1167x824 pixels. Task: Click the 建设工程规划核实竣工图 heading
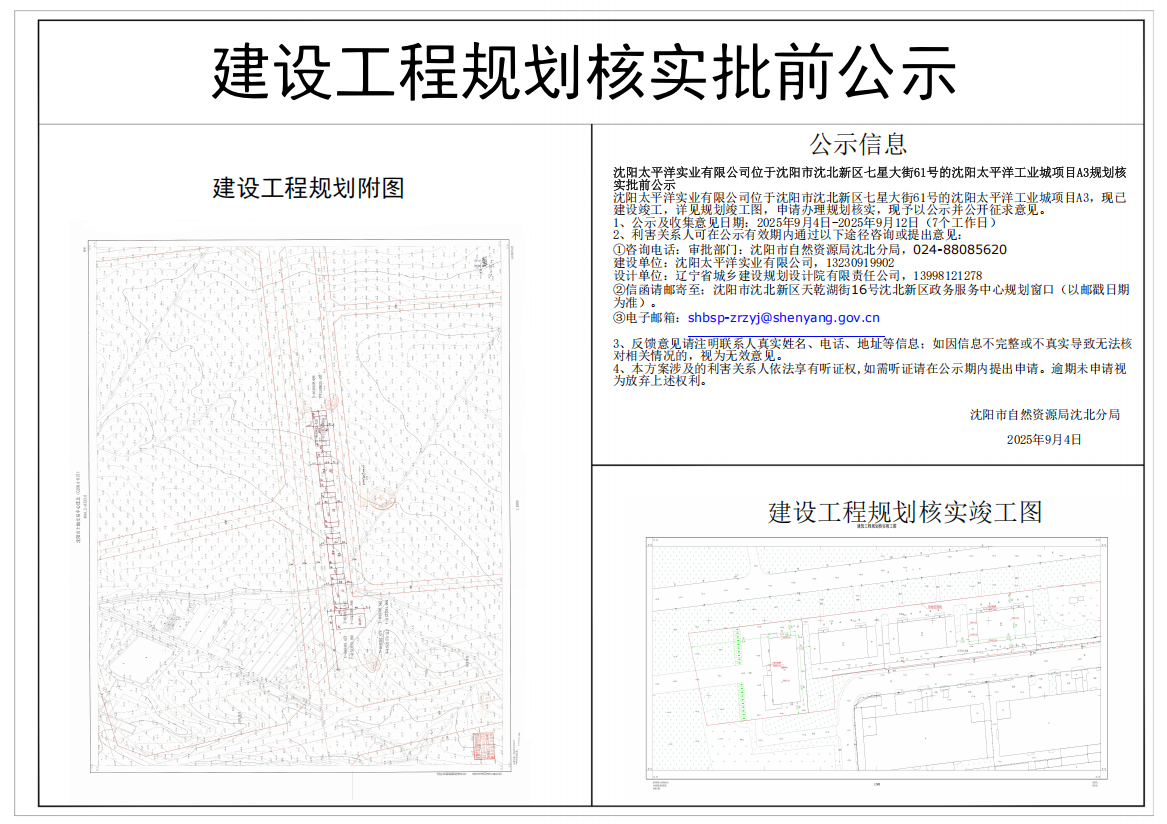[905, 512]
